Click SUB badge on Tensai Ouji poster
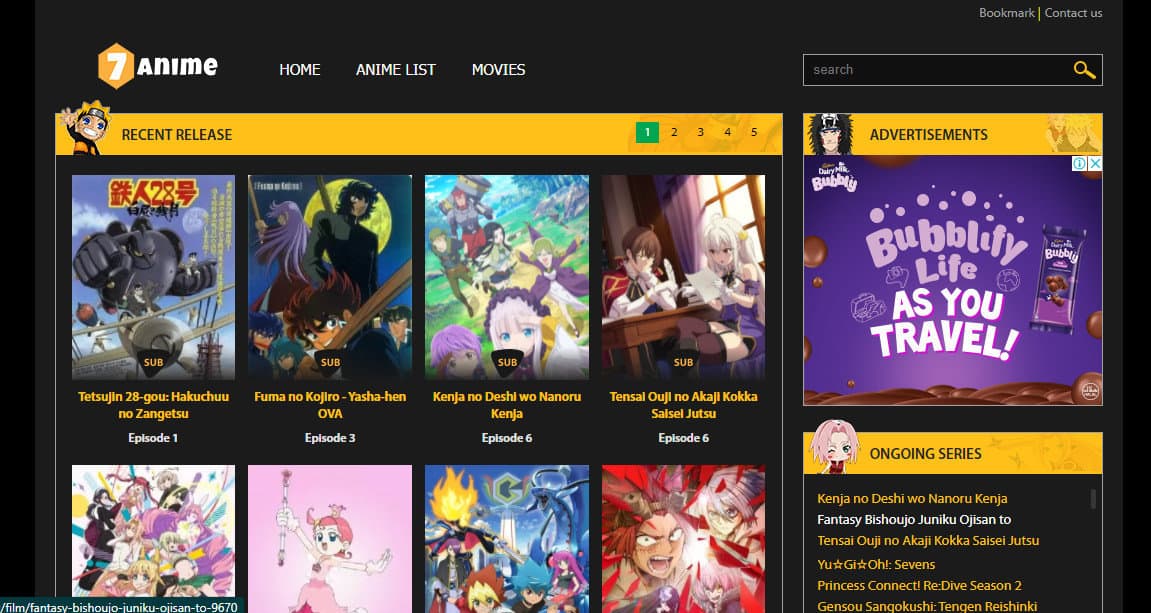 [x=683, y=363]
